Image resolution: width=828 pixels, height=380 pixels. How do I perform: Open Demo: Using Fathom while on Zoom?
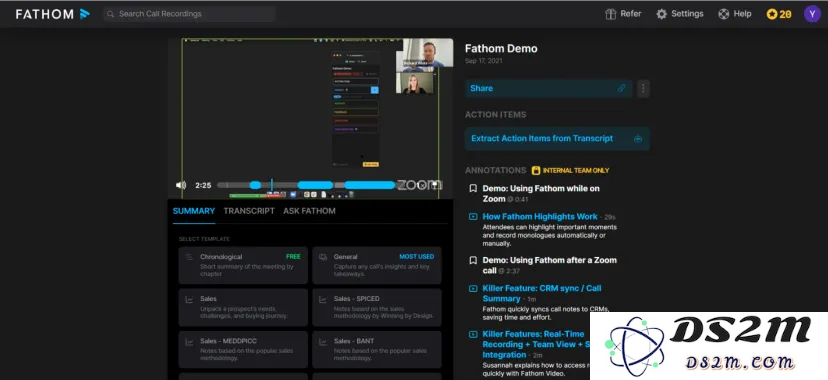click(x=541, y=194)
